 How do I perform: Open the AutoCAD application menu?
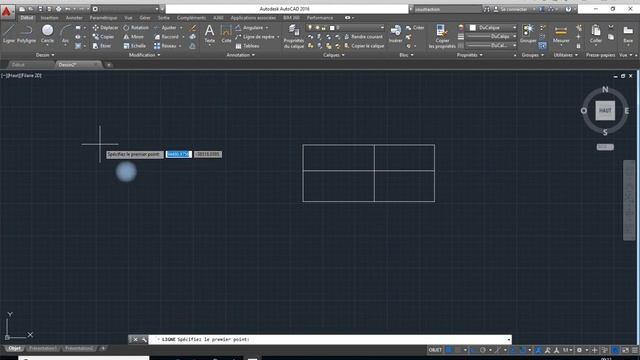pyautogui.click(x=7, y=11)
